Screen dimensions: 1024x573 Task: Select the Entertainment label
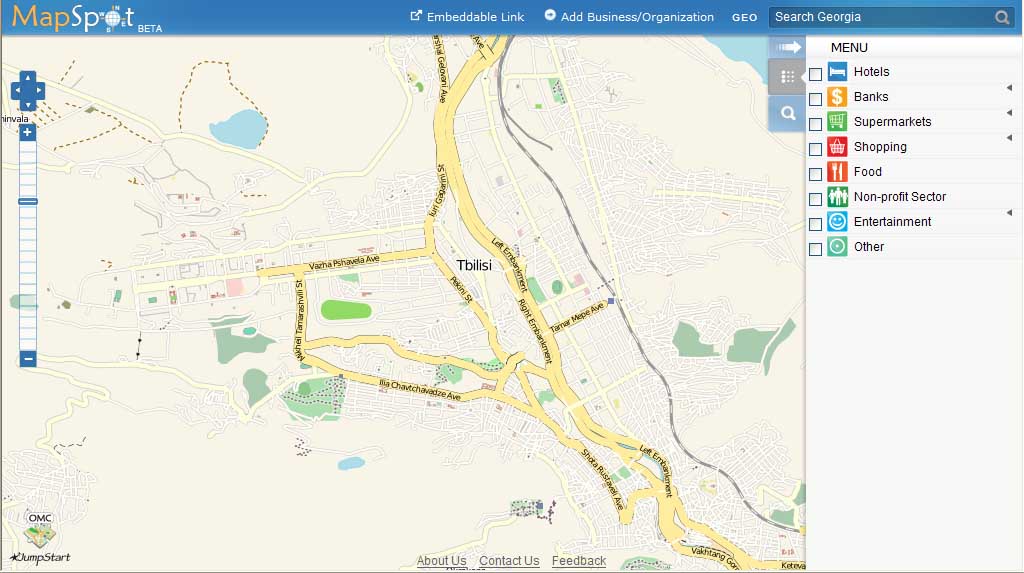point(892,221)
